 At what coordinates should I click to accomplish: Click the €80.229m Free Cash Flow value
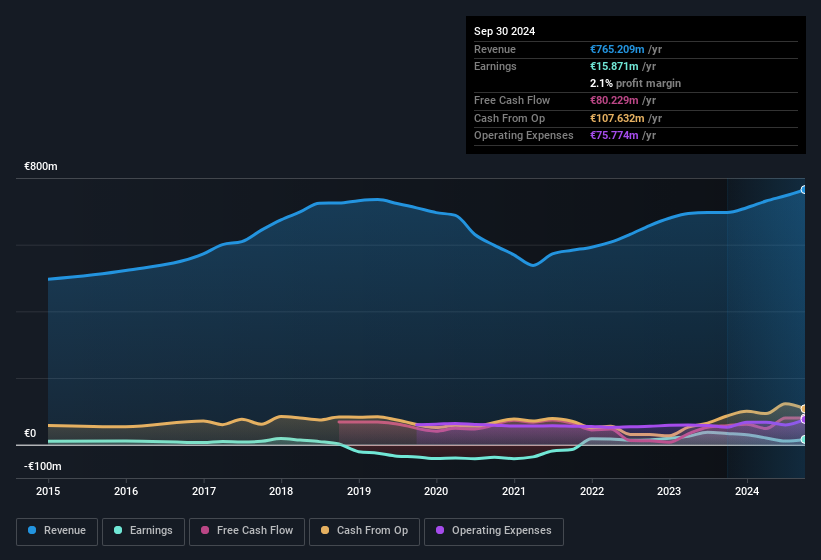pyautogui.click(x=621, y=101)
